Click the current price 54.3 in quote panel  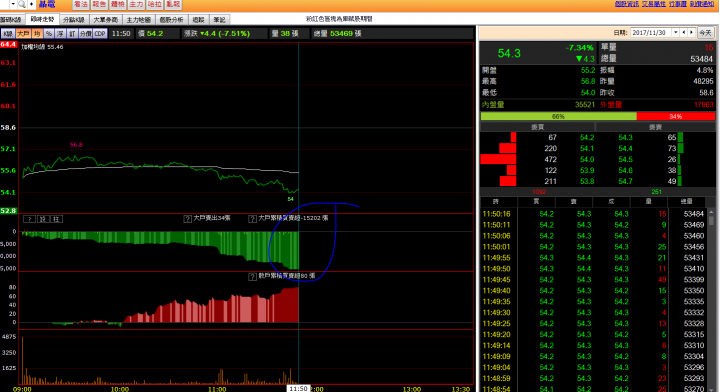(509, 53)
